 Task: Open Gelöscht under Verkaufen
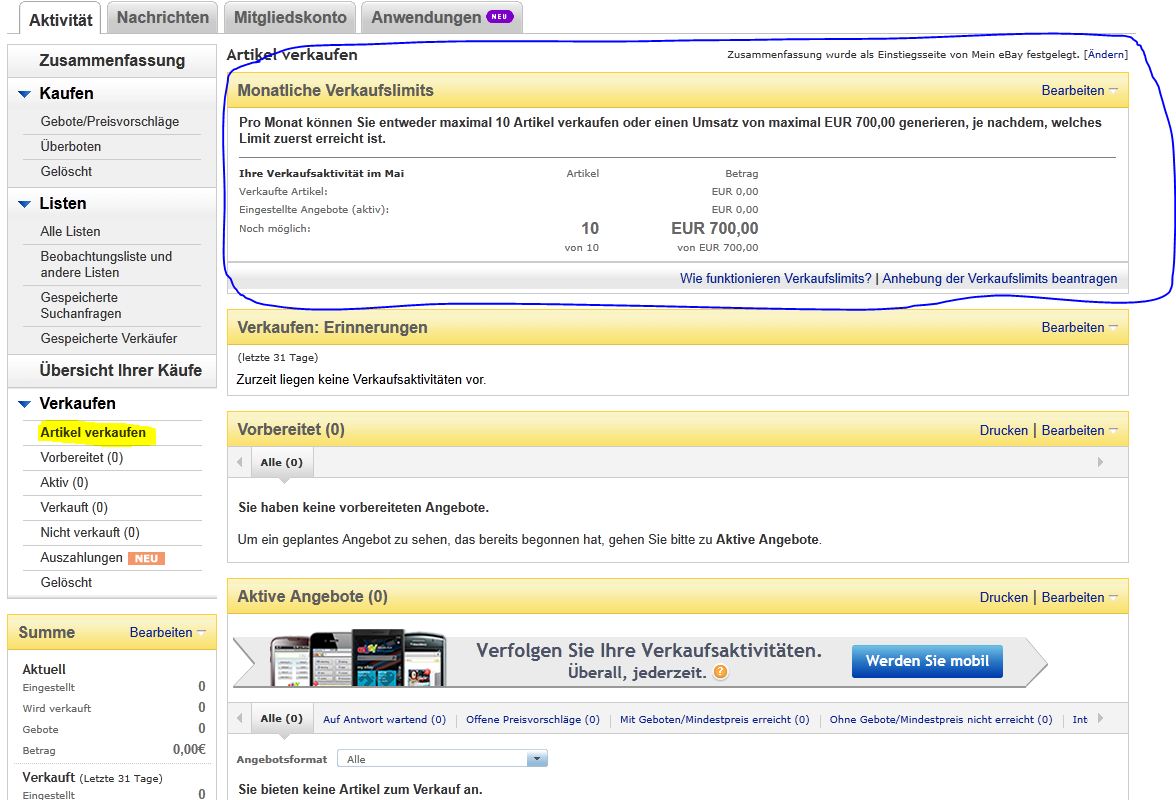pos(66,583)
